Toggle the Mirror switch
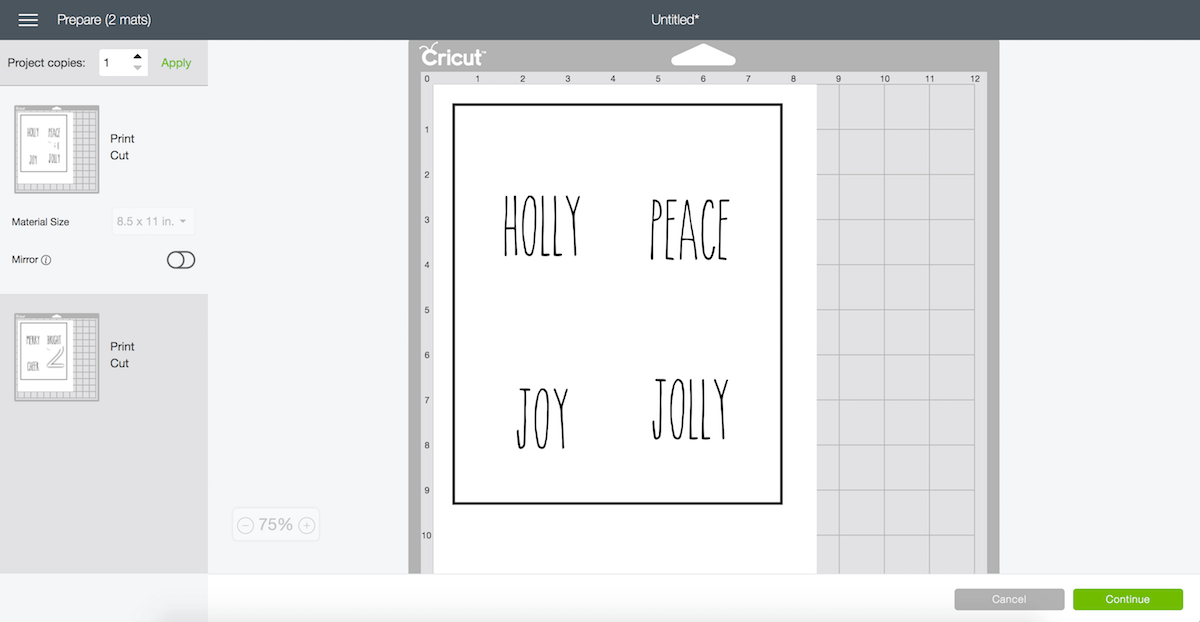The width and height of the screenshot is (1200, 622). 181,260
